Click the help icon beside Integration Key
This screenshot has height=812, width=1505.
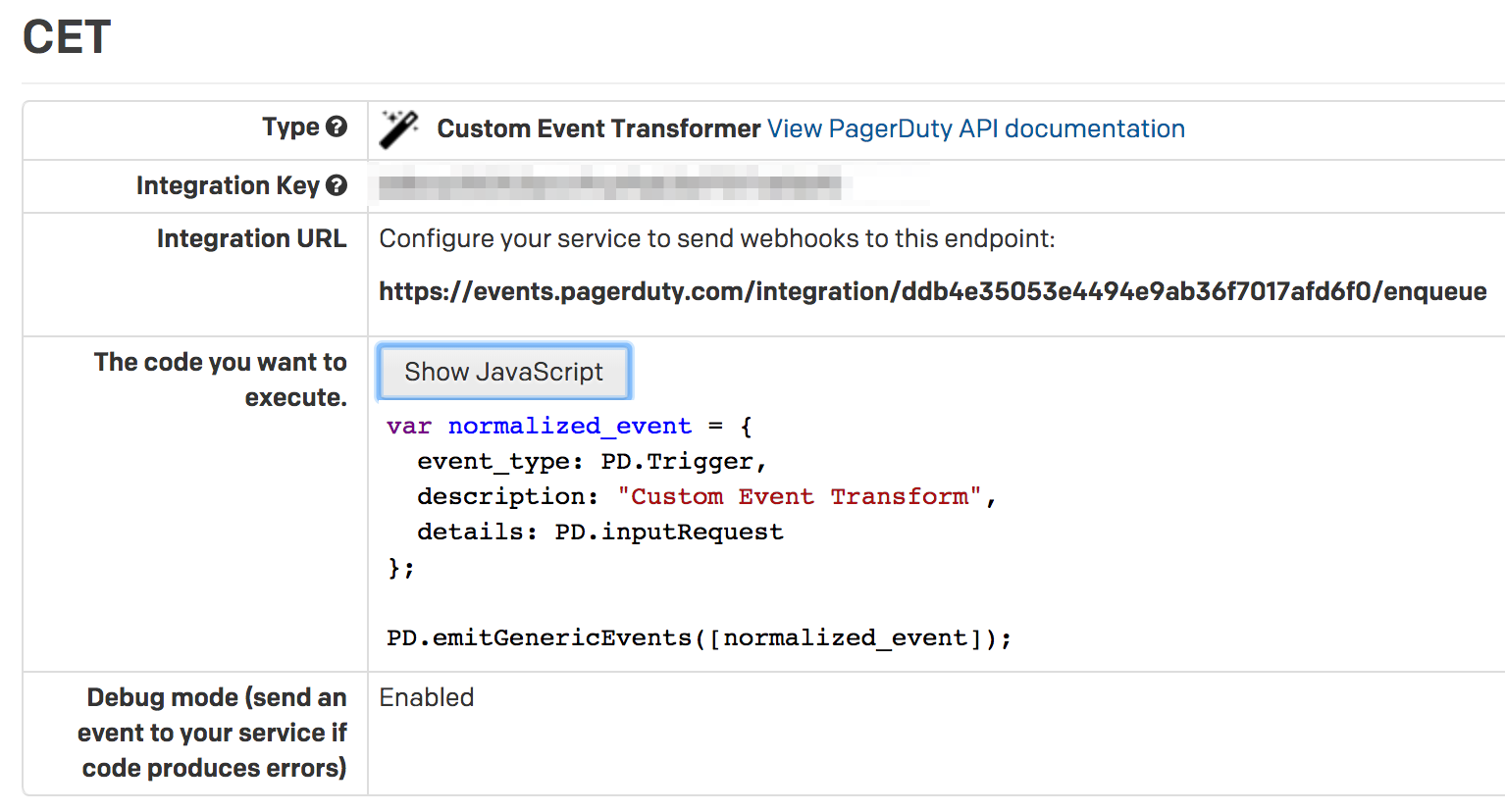click(337, 185)
